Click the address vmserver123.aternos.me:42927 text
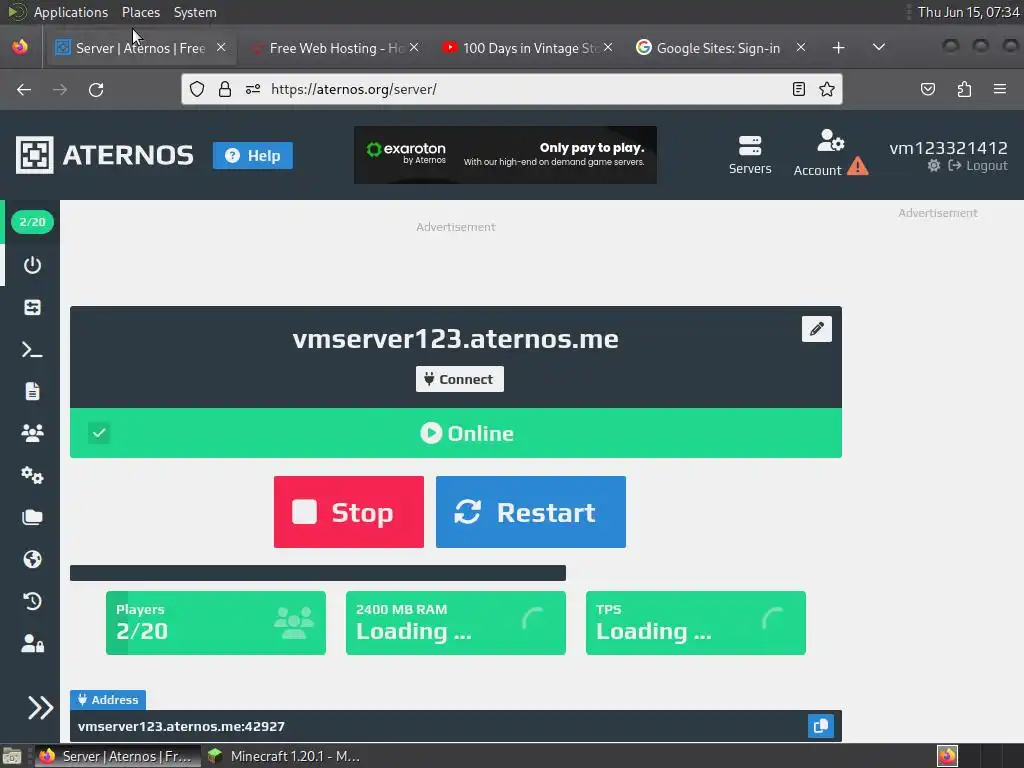The height and width of the screenshot is (768, 1024). click(x=182, y=726)
